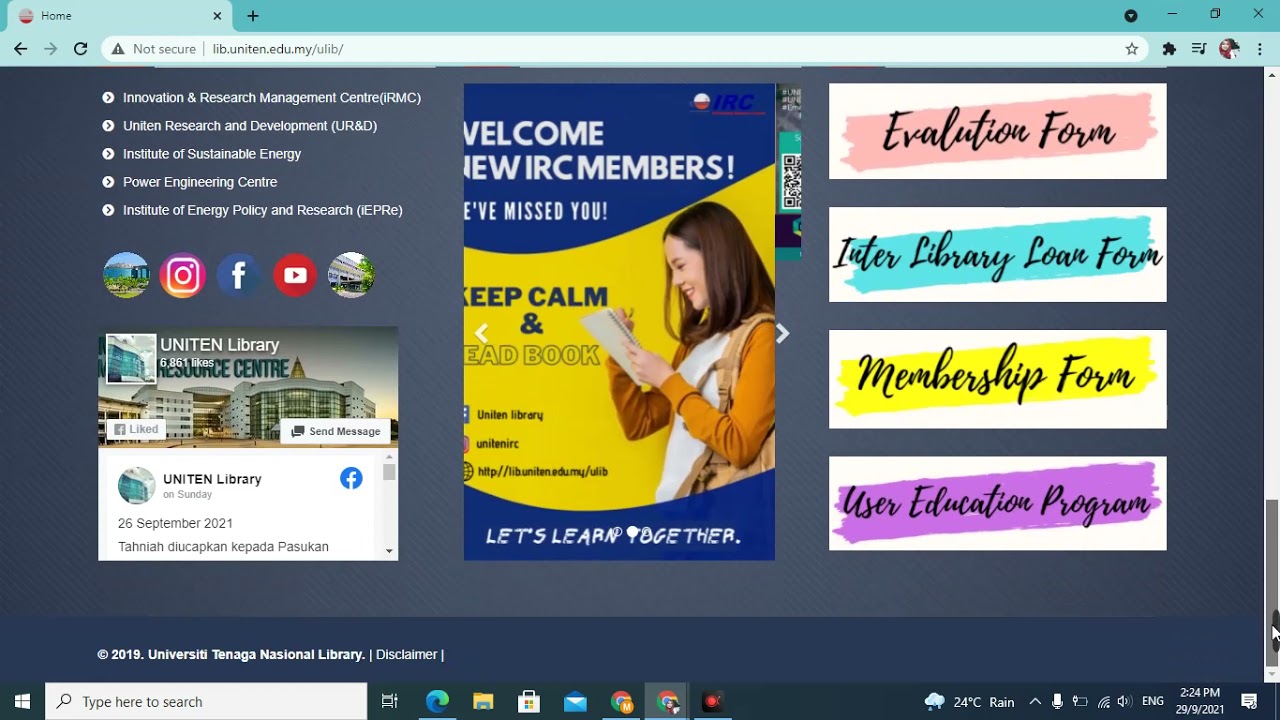Open the Facebook social icon

click(239, 275)
